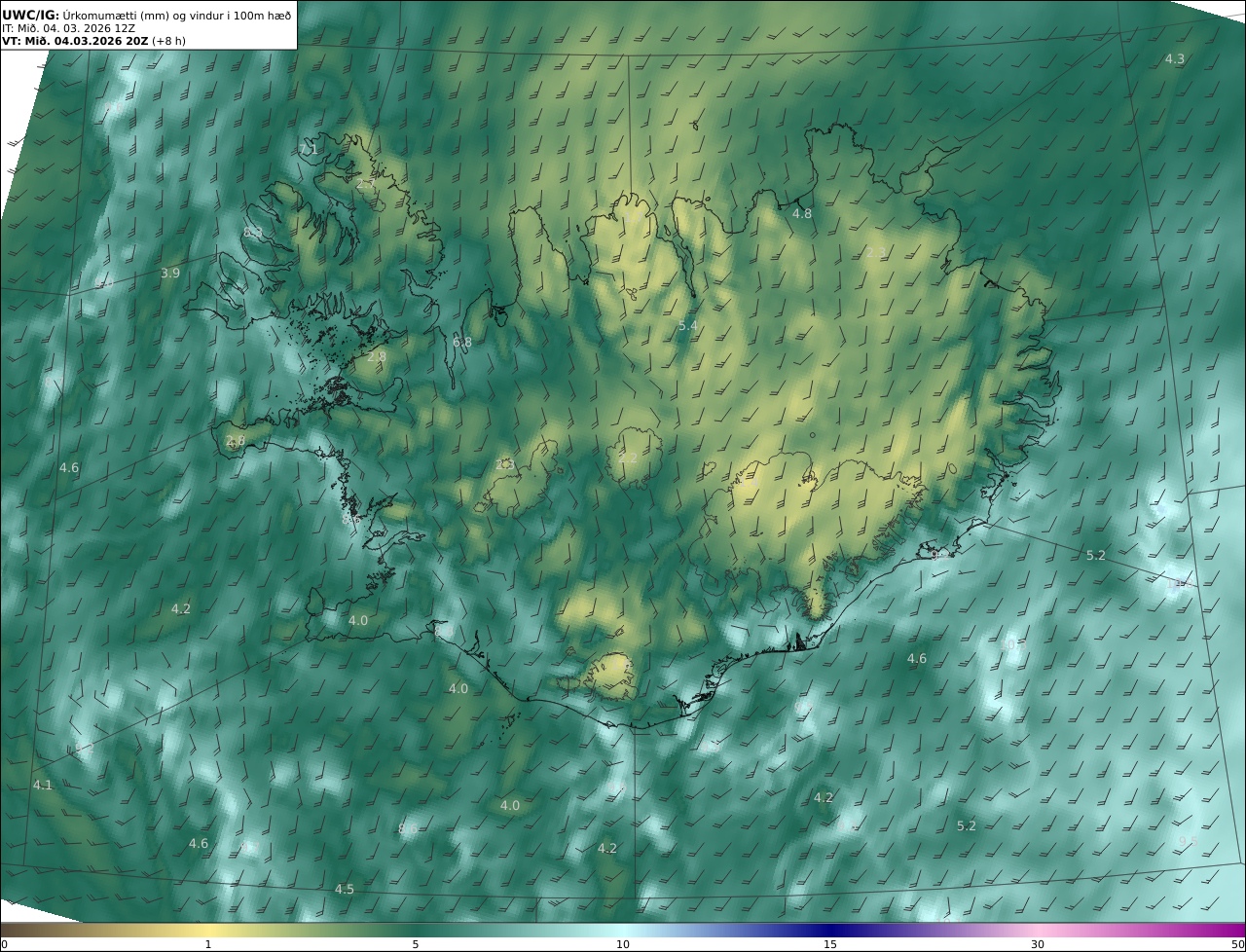
Task: Select the colorbar tick label 5
Action: point(416,944)
